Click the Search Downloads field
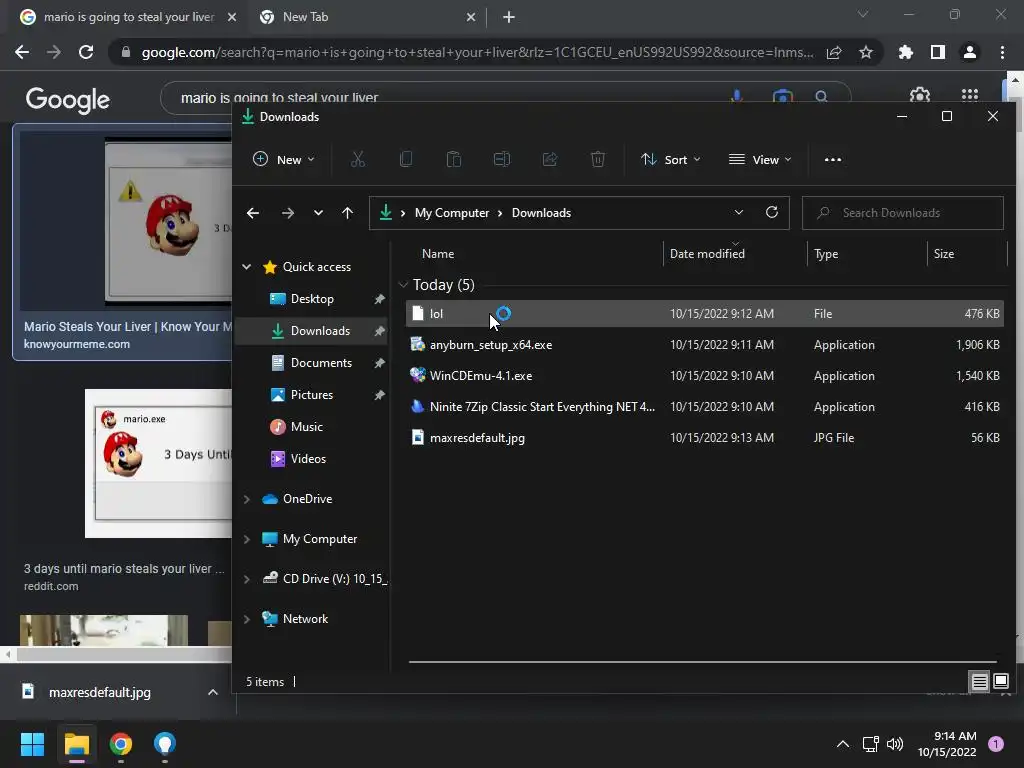 (903, 213)
